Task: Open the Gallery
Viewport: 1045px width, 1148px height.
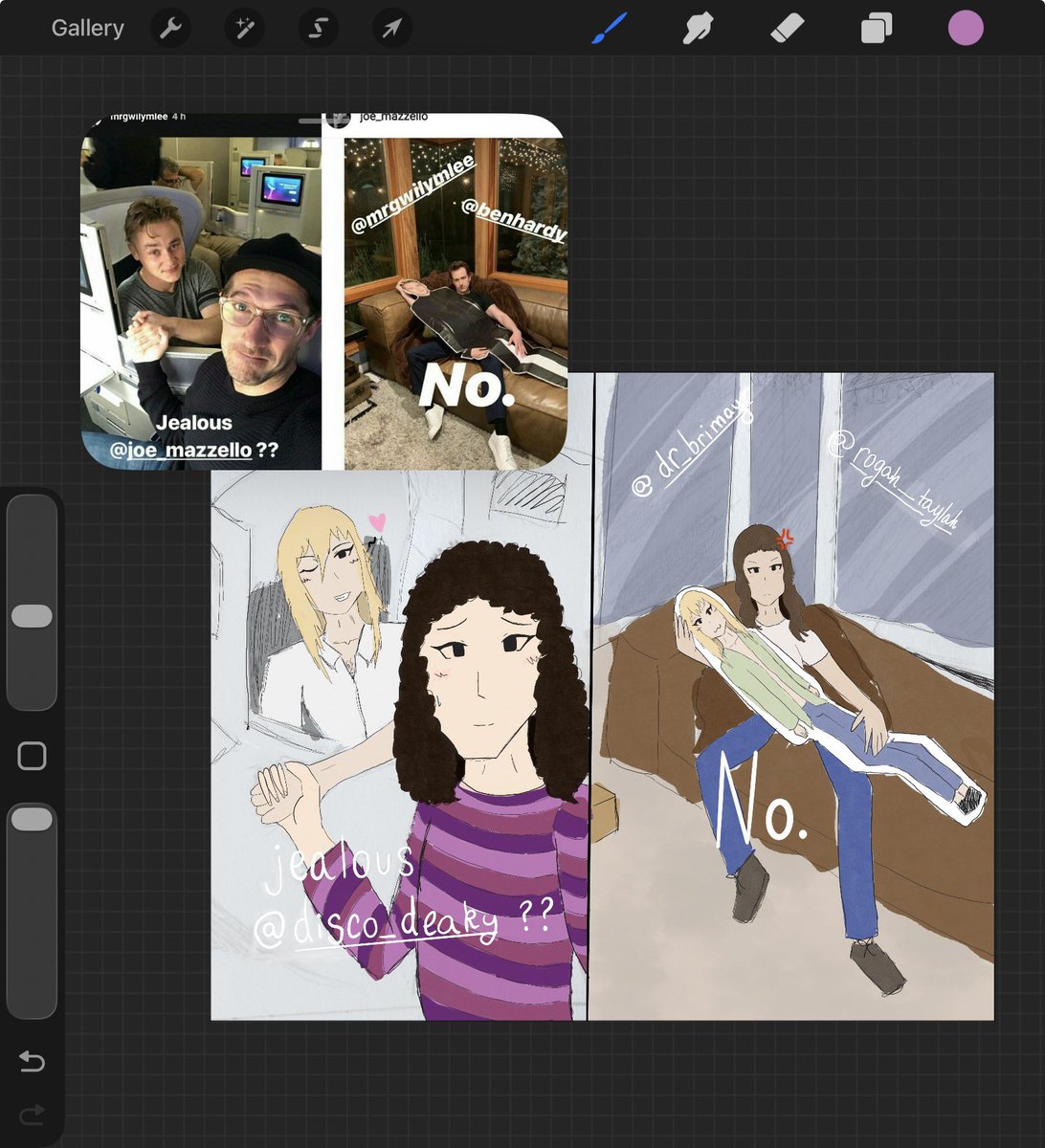Action: [87, 29]
